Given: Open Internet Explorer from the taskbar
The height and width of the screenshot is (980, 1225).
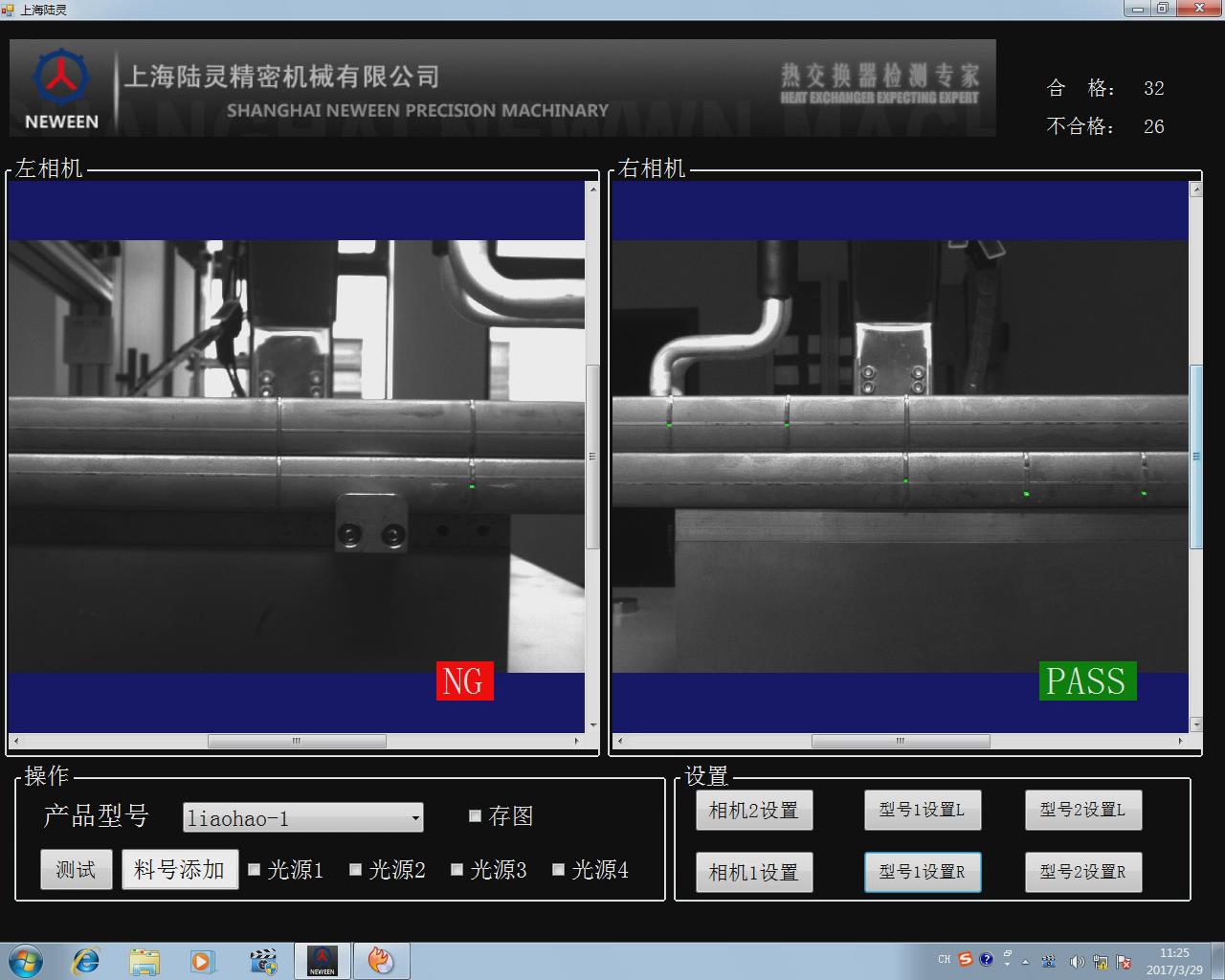Looking at the screenshot, I should 86,960.
